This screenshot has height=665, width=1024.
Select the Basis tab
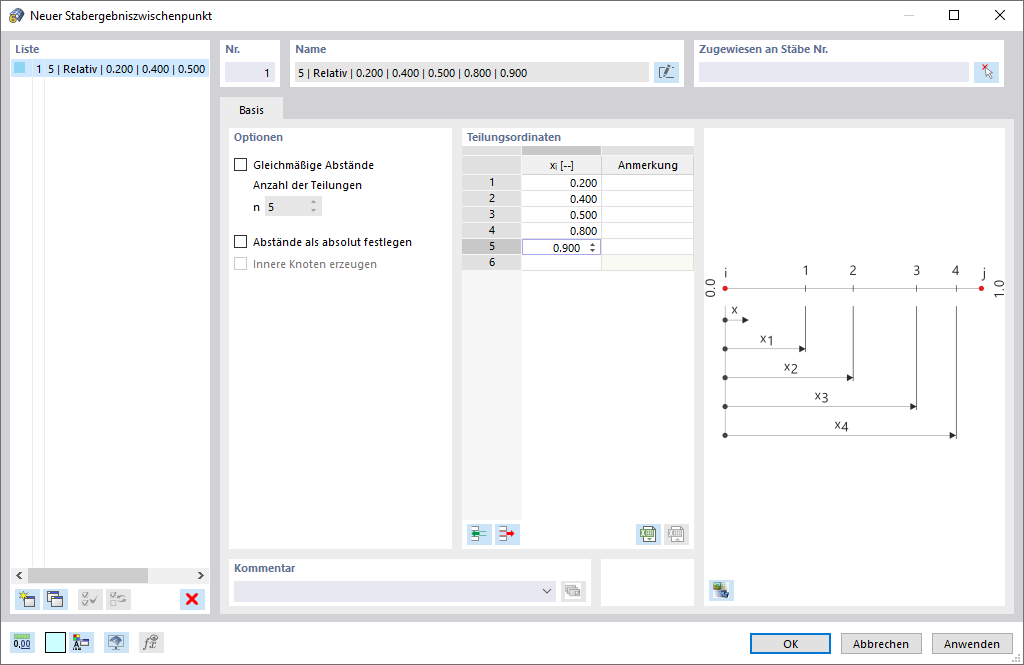click(x=251, y=110)
